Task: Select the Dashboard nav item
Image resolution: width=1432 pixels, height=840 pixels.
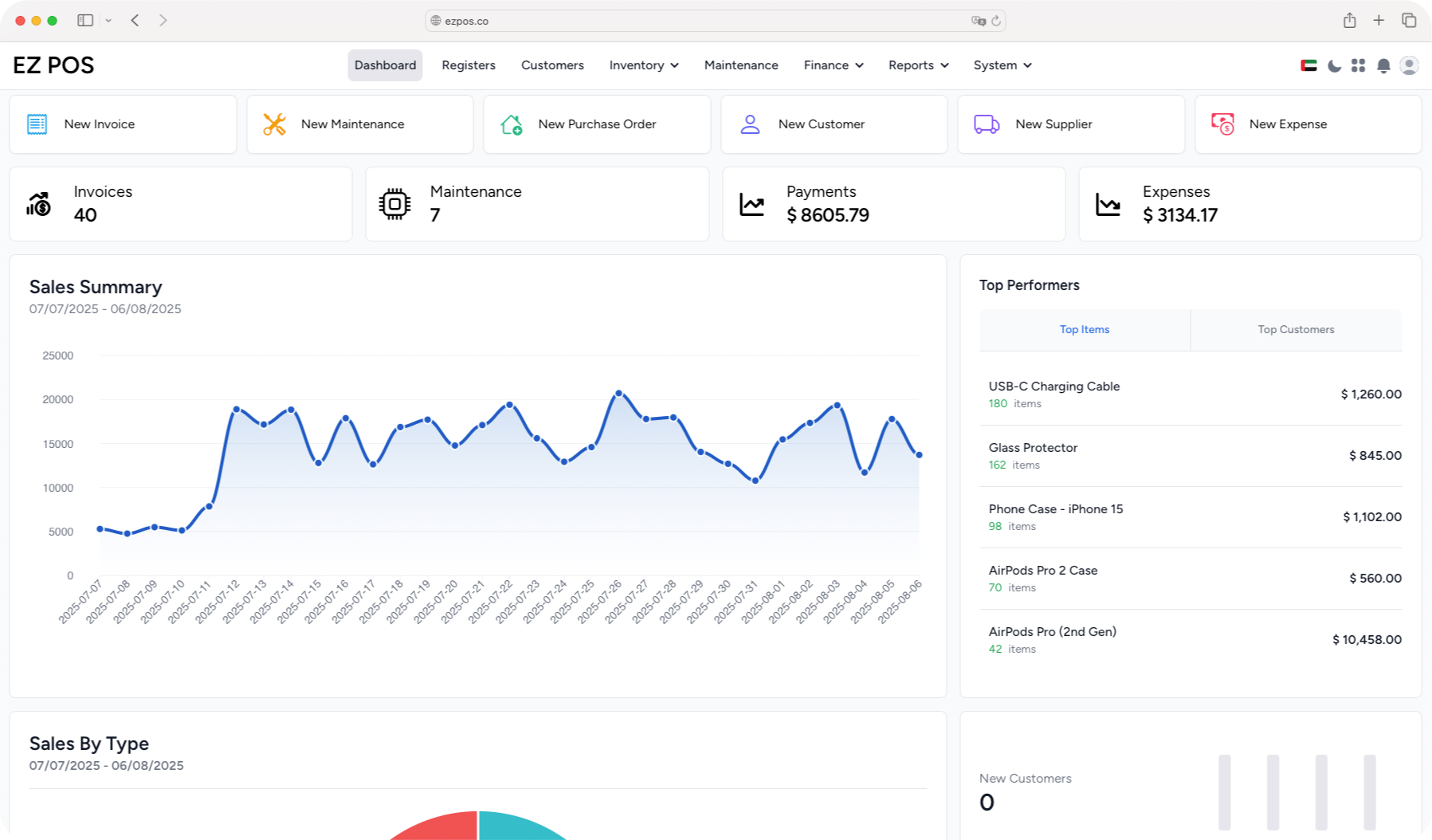Action: [x=385, y=65]
